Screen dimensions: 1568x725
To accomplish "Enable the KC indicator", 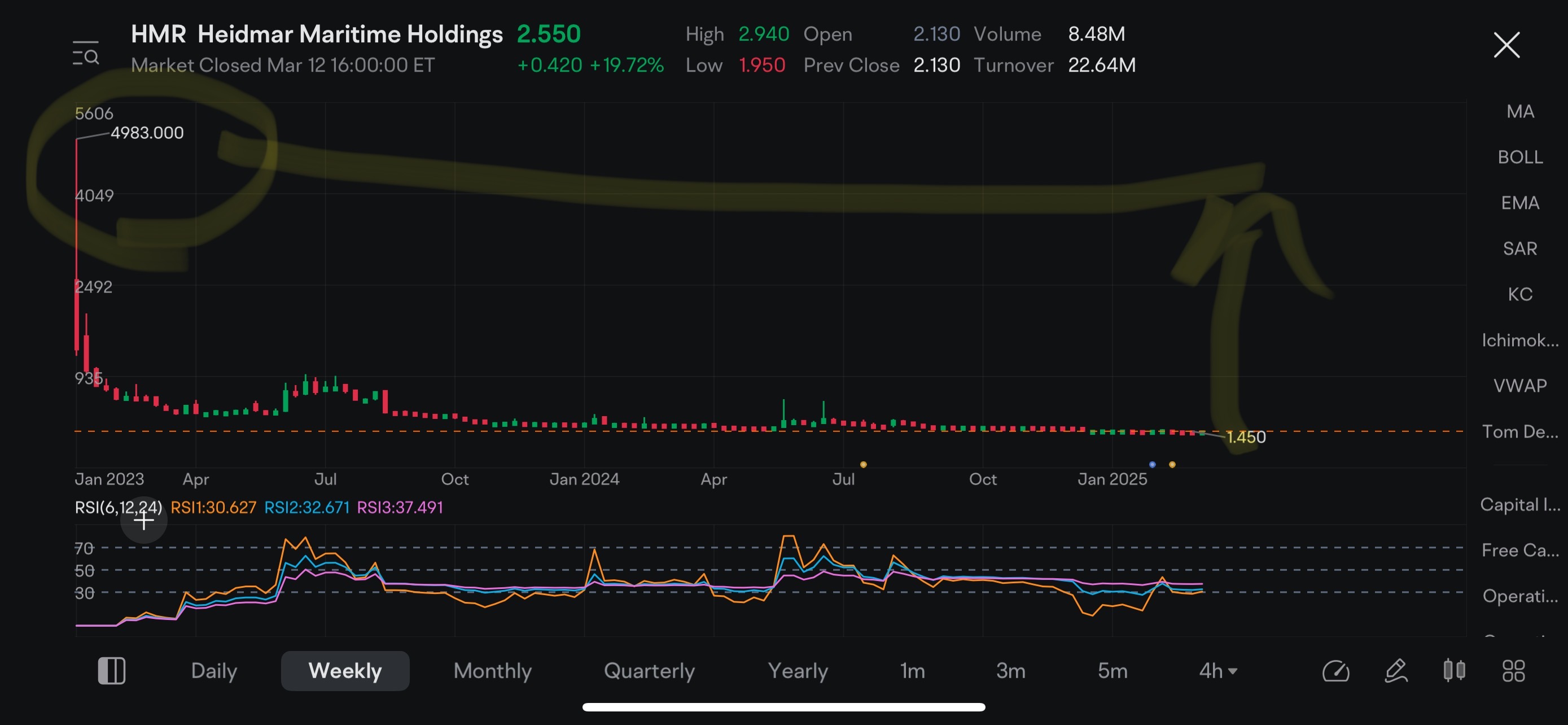I will point(1520,294).
